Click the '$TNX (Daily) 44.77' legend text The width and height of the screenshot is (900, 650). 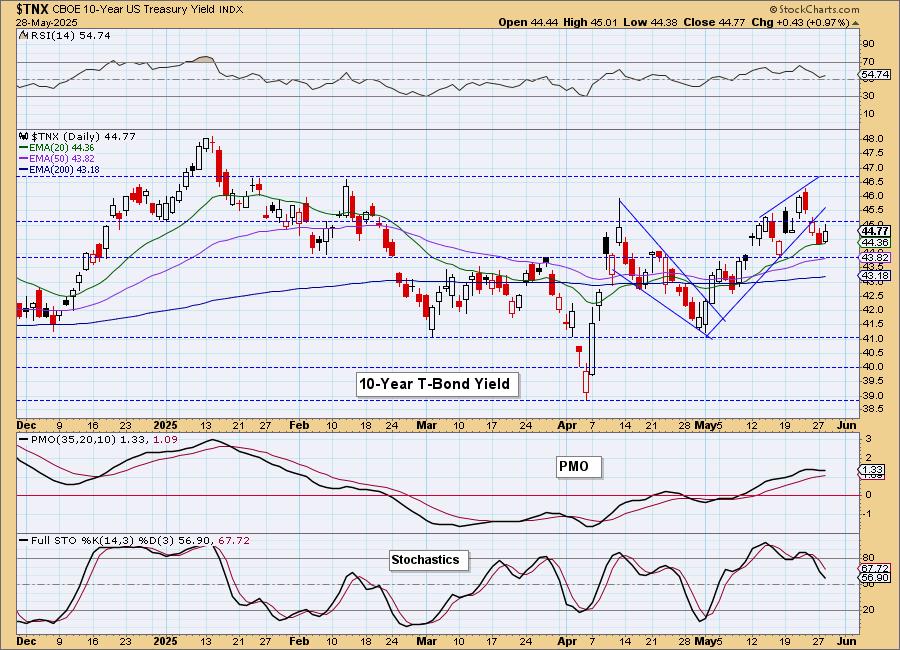click(83, 137)
